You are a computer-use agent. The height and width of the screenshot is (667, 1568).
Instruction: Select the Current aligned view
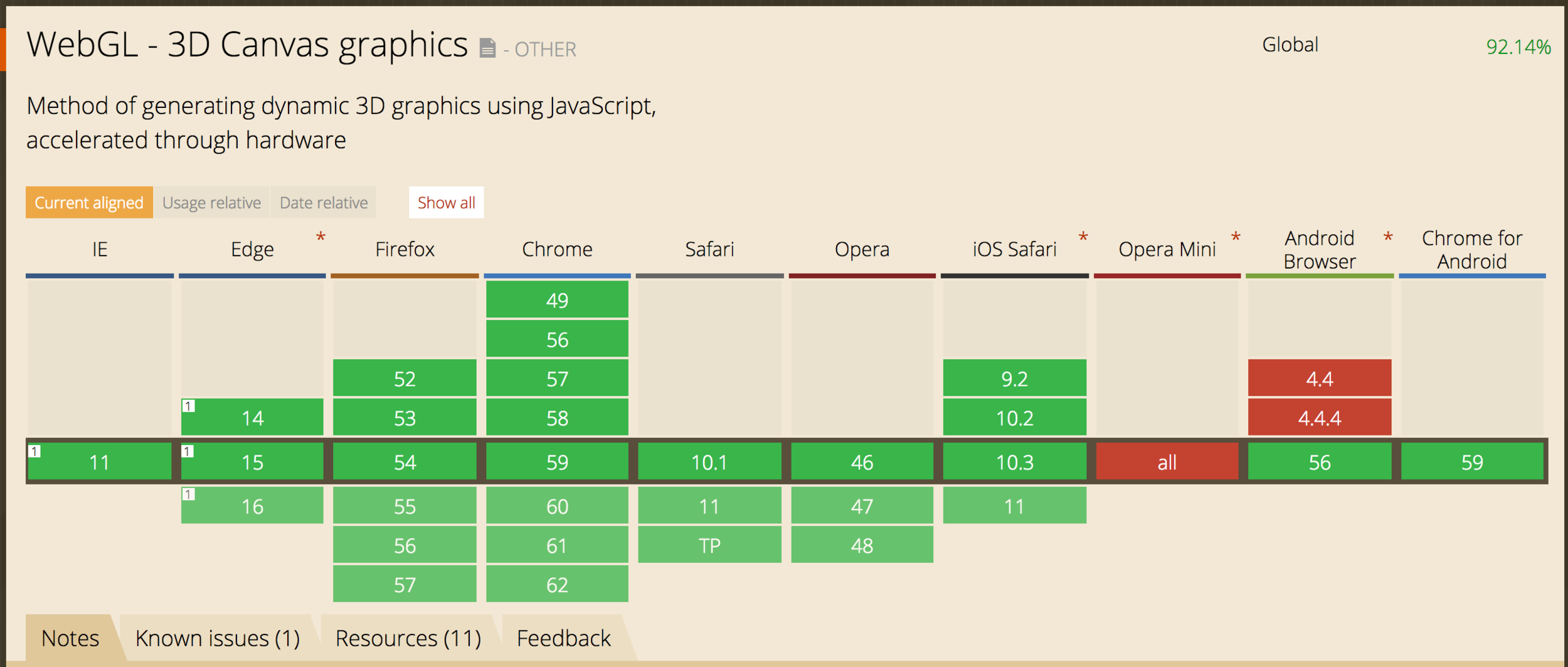pos(89,202)
